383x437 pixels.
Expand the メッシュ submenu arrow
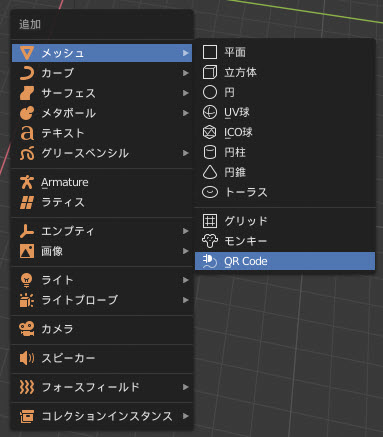[186, 53]
